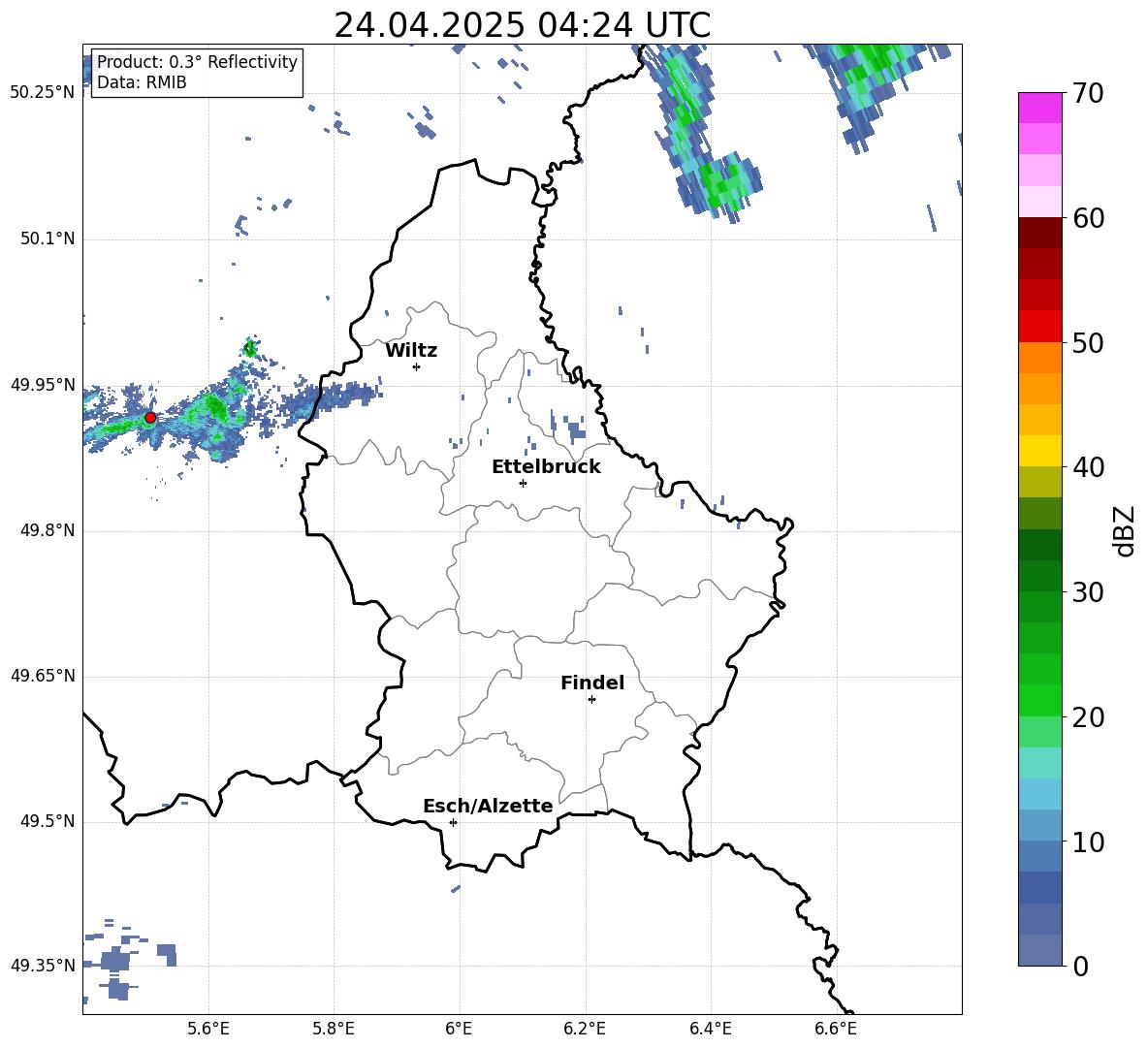Viewport: 1148px width, 1048px height.
Task: Click the 30 colorbar tick label
Action: (1087, 592)
